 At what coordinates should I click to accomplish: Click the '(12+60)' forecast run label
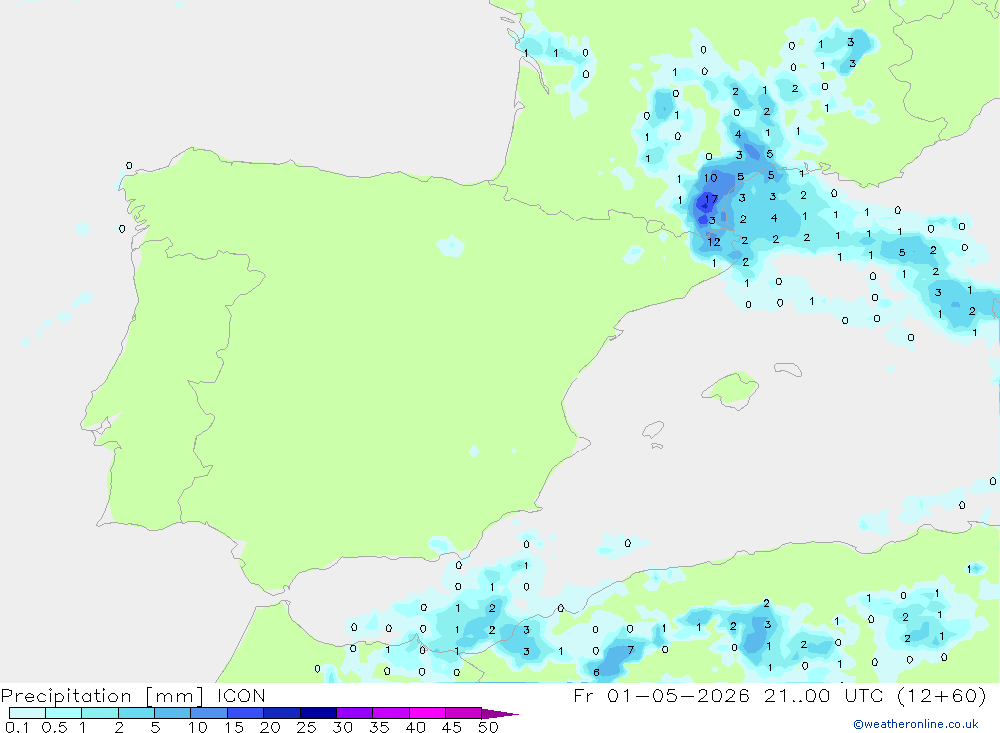tap(941, 695)
